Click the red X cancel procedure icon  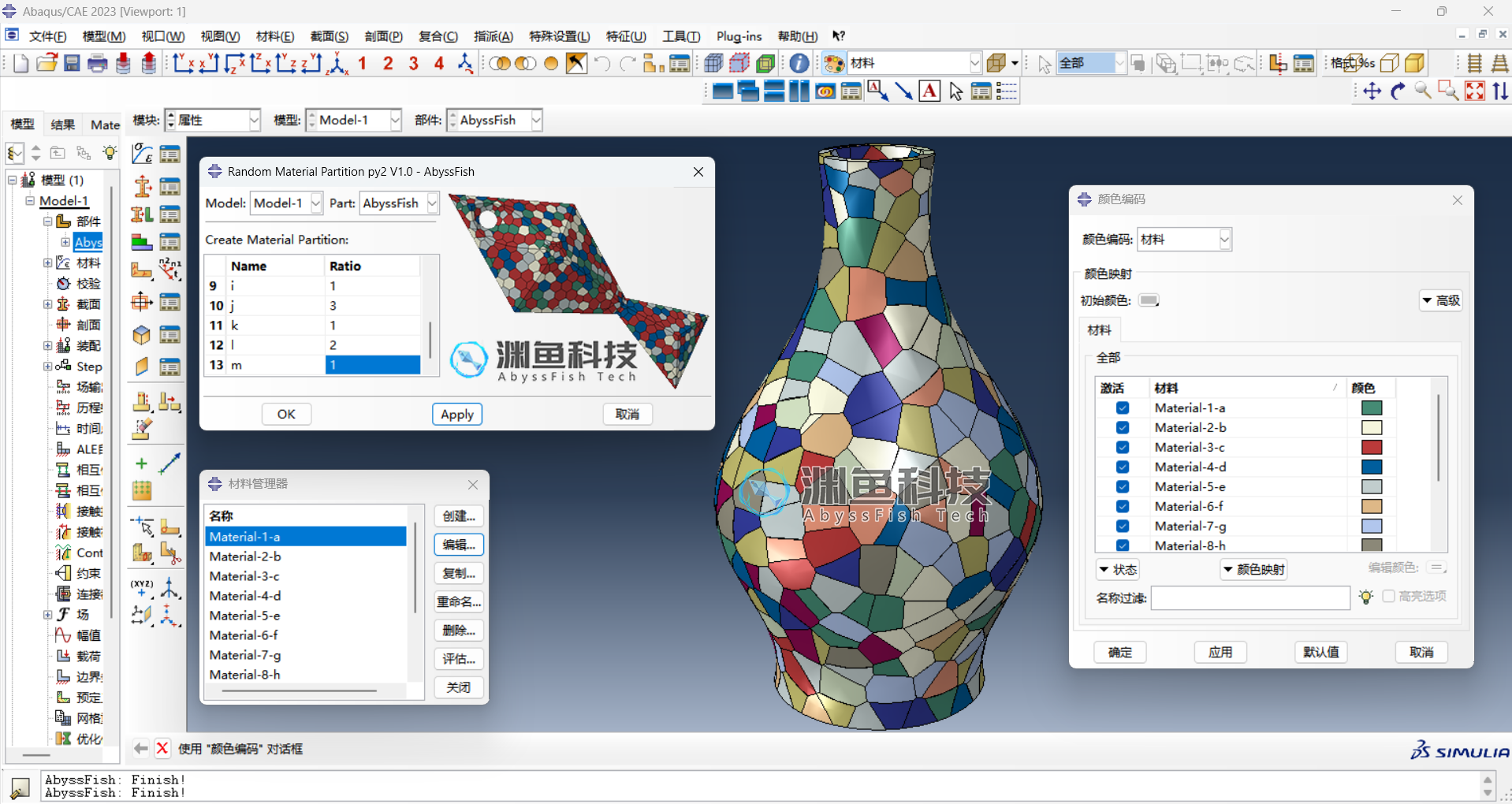162,748
